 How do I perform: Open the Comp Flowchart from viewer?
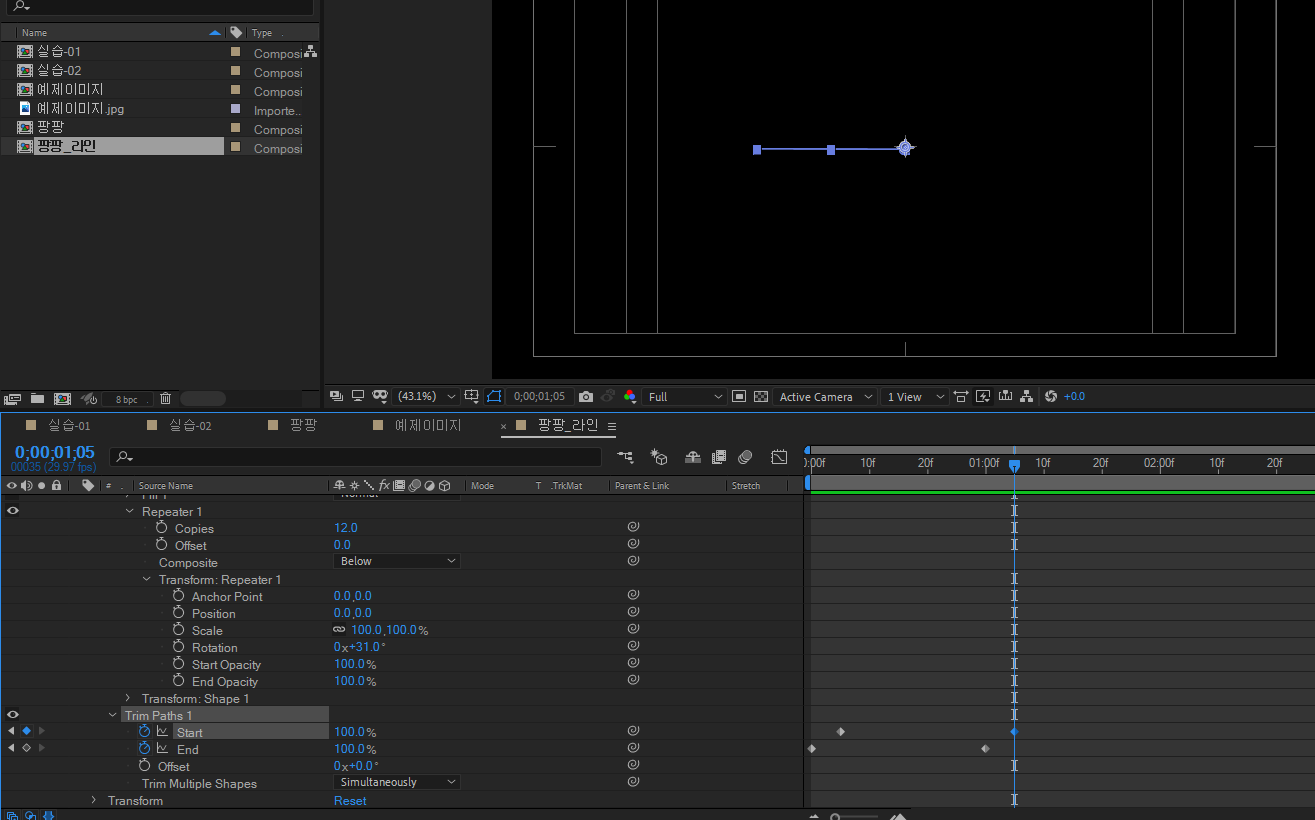pos(1027,396)
